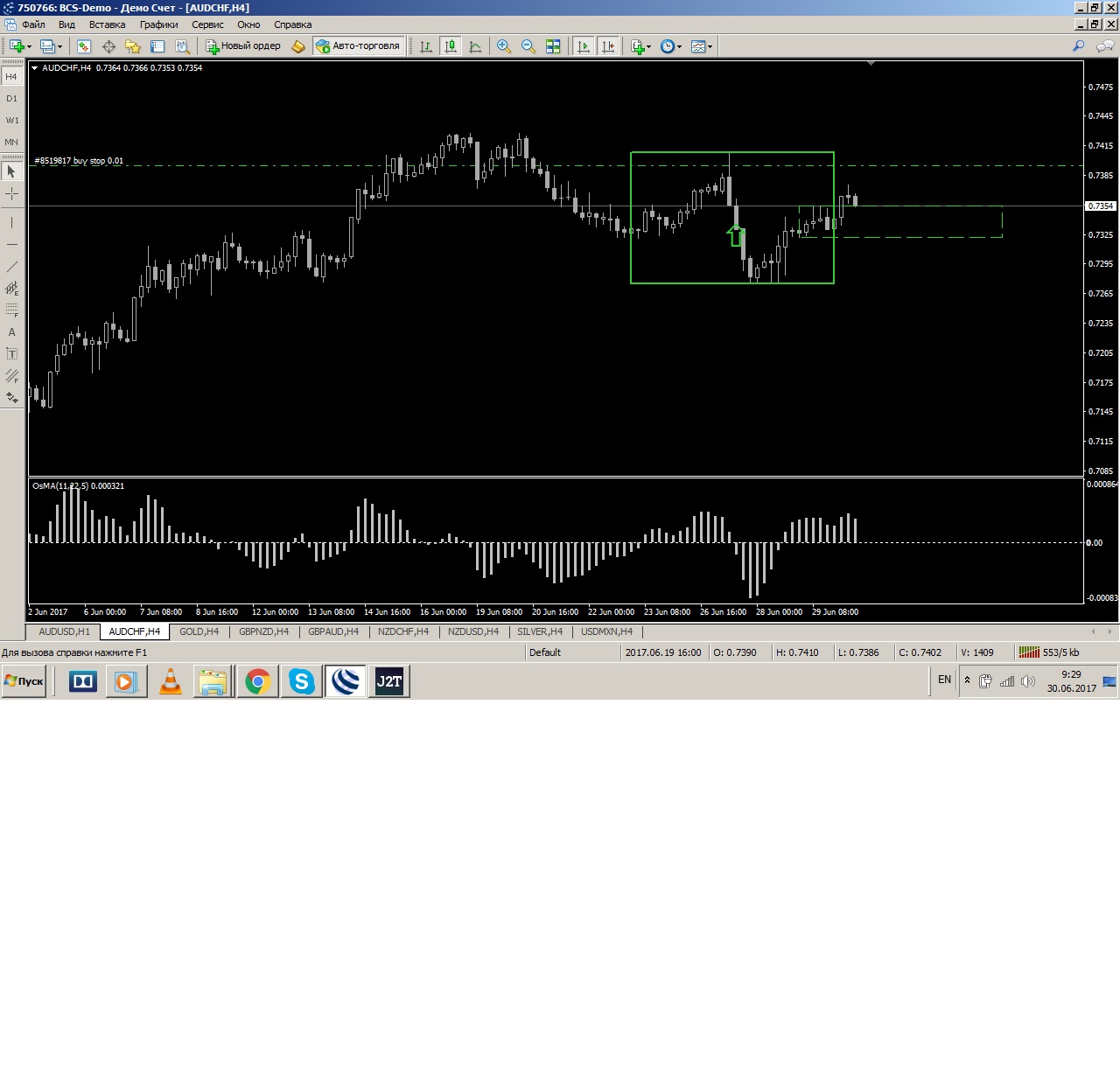This screenshot has height=1088, width=1120.
Task: Expand the Templates dropdown arrow
Action: (710, 47)
